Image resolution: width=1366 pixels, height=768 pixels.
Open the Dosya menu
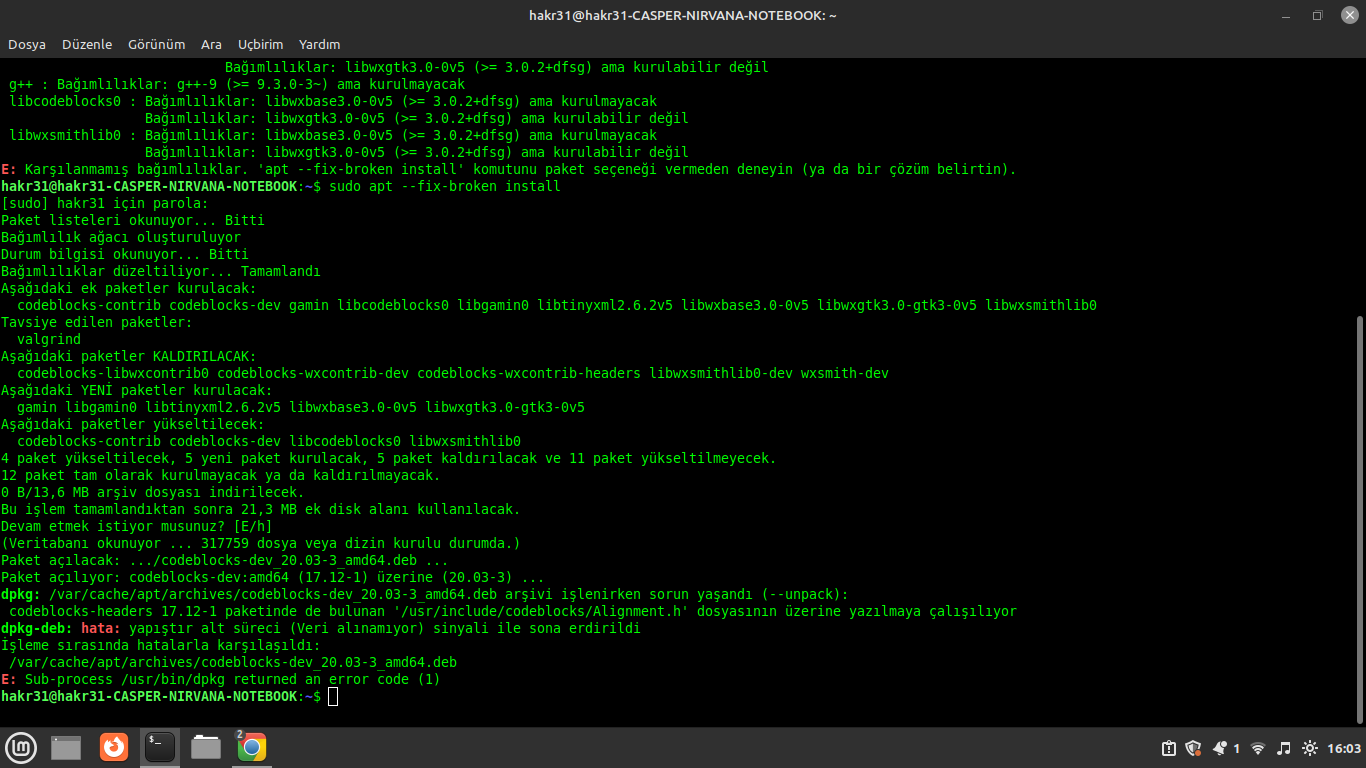[27, 44]
